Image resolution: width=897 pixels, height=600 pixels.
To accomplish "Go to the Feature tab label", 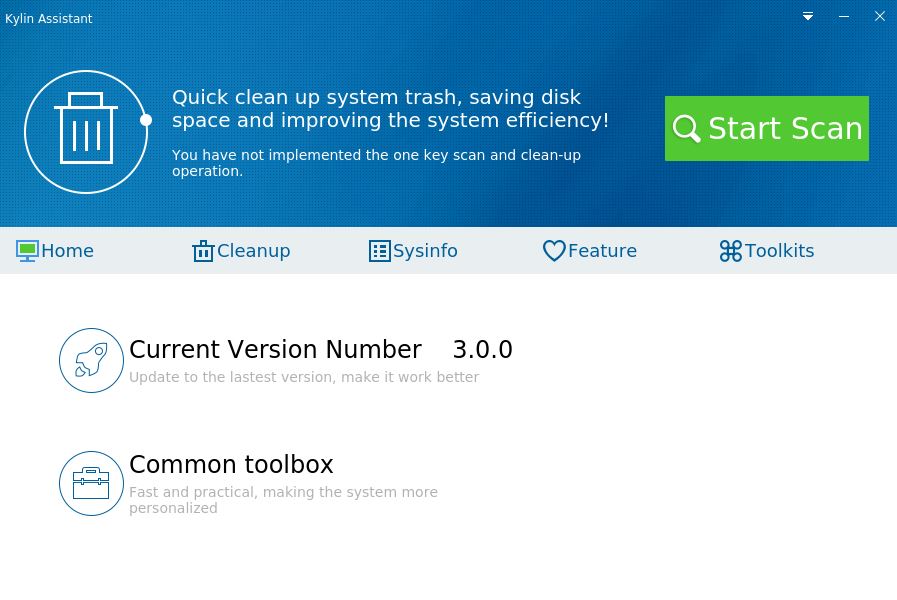I will [602, 251].
